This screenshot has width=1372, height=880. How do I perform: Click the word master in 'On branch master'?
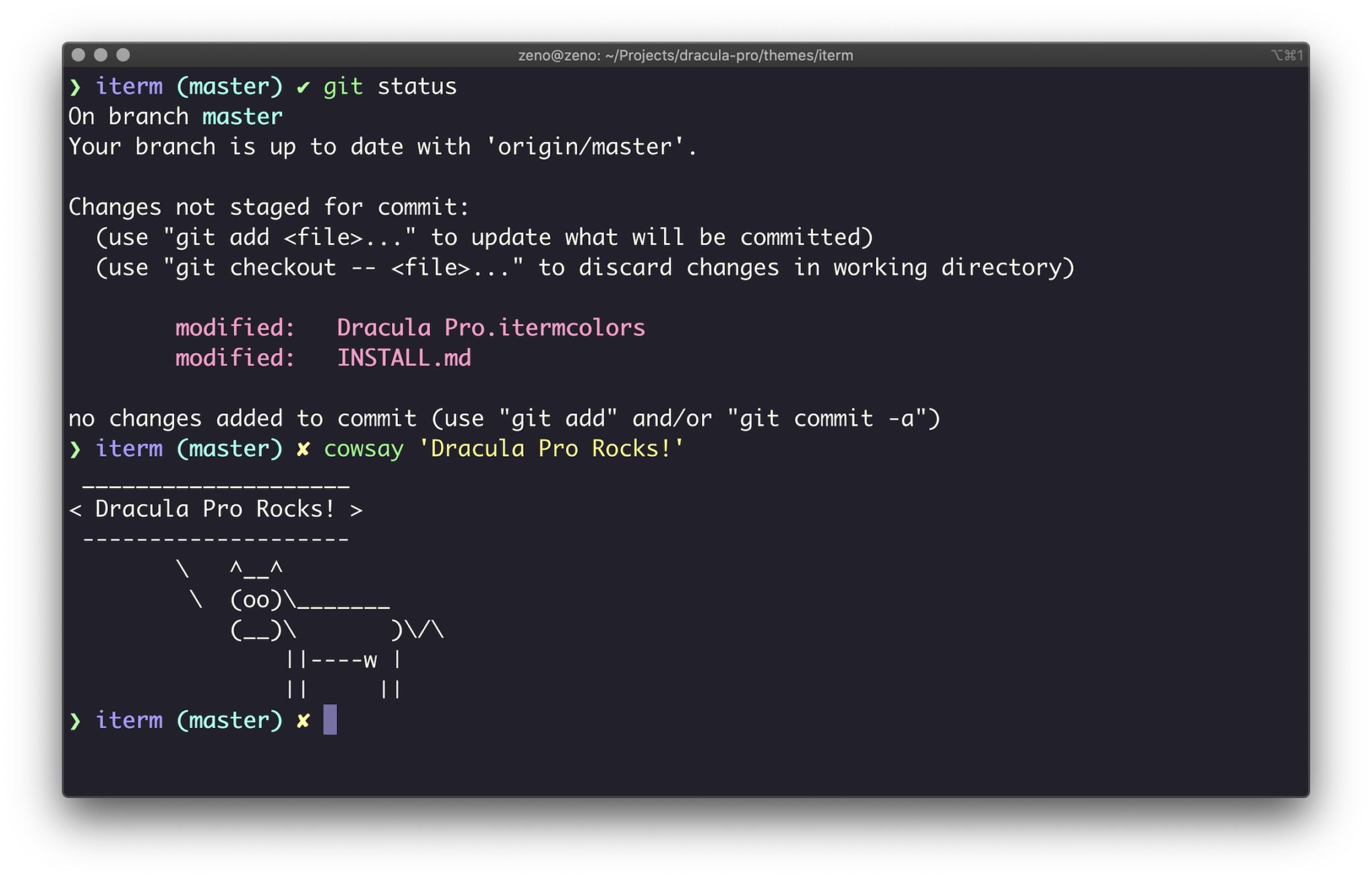[x=242, y=116]
